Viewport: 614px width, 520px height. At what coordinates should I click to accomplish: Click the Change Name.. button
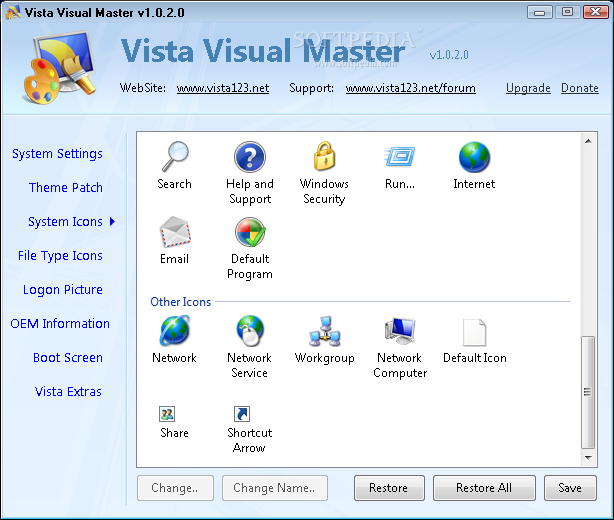coord(275,488)
